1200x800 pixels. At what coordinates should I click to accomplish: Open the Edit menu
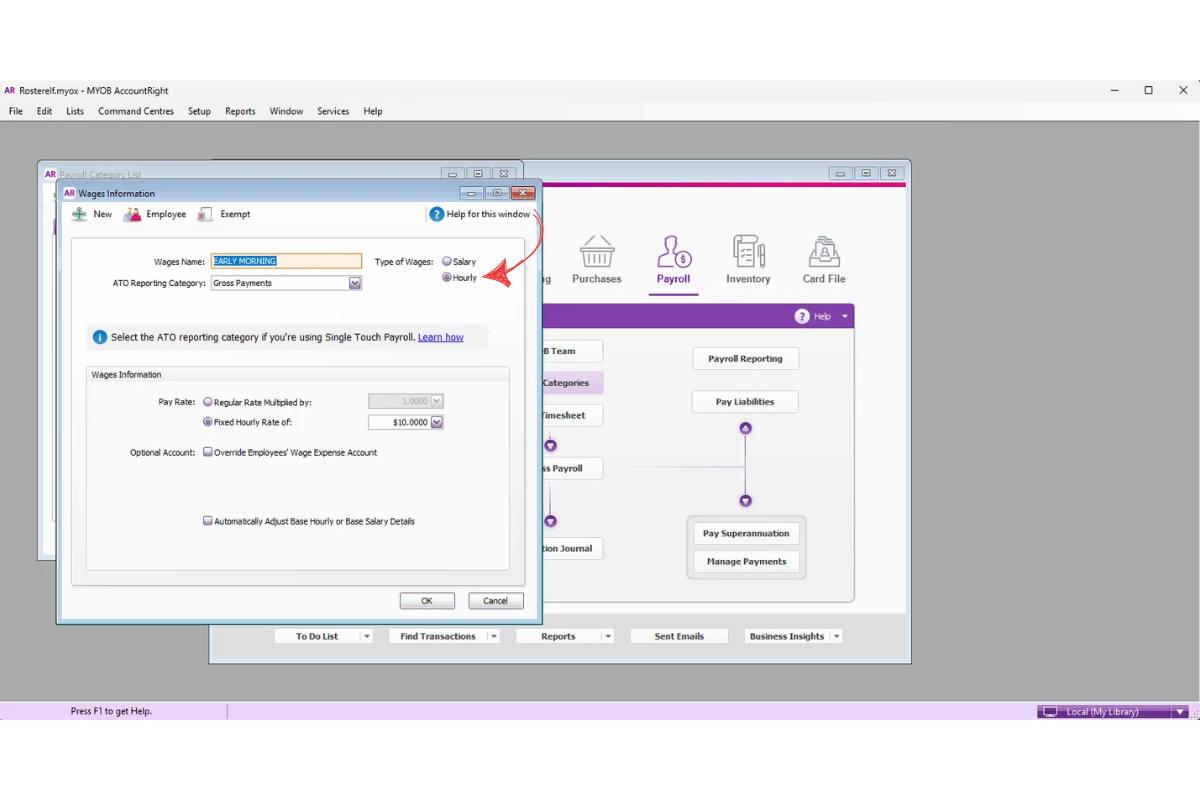(x=44, y=111)
